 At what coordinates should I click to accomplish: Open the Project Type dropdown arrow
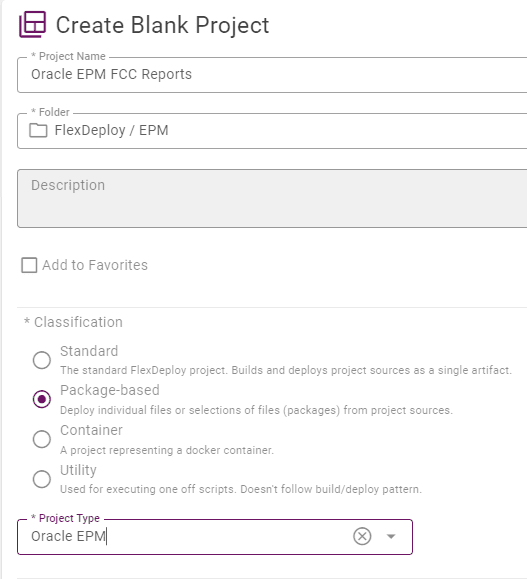point(391,536)
